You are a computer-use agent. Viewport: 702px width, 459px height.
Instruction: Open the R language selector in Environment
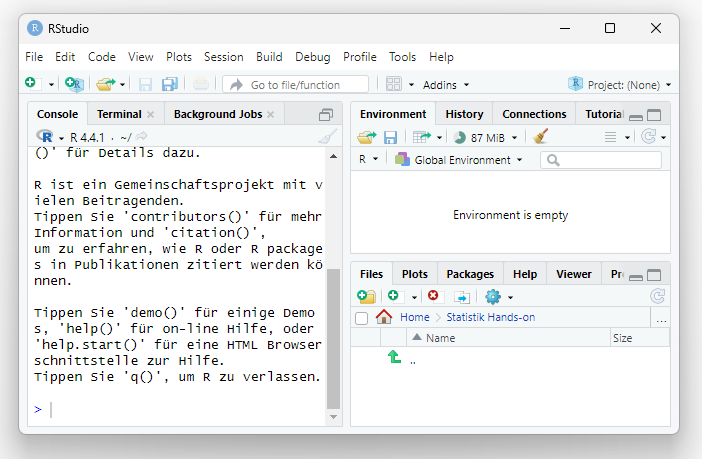coord(368,159)
